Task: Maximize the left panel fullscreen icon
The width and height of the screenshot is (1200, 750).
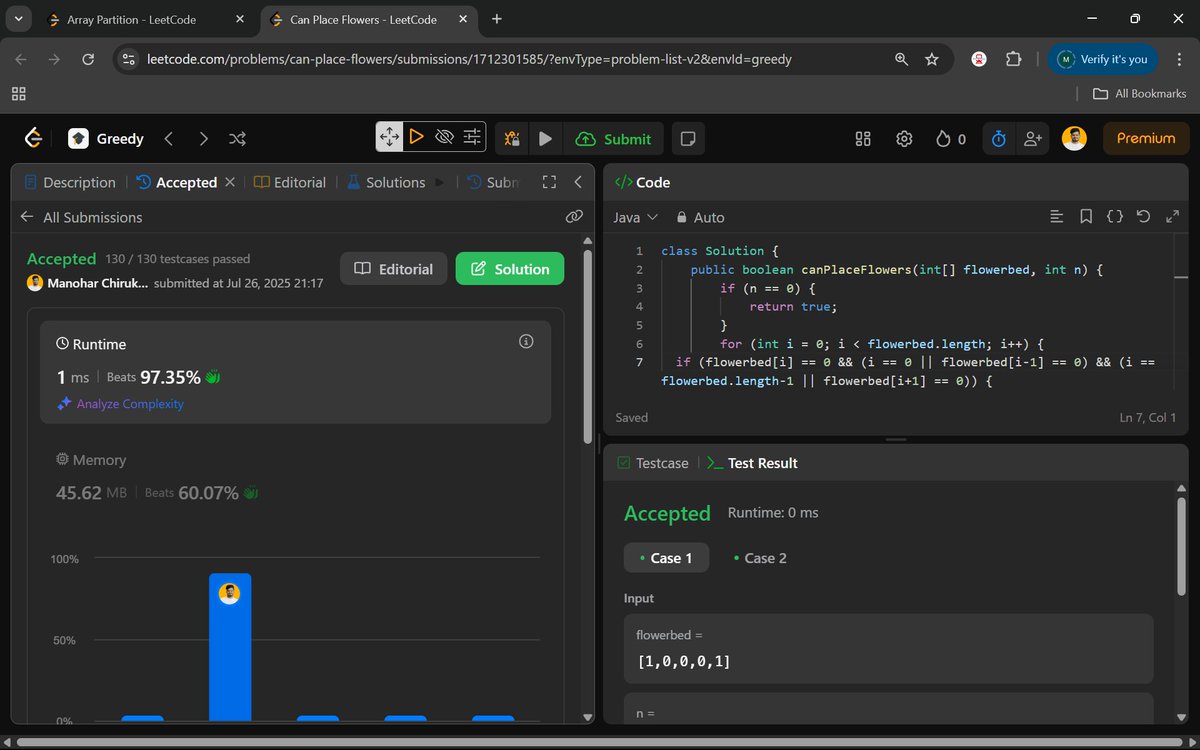Action: tap(549, 182)
